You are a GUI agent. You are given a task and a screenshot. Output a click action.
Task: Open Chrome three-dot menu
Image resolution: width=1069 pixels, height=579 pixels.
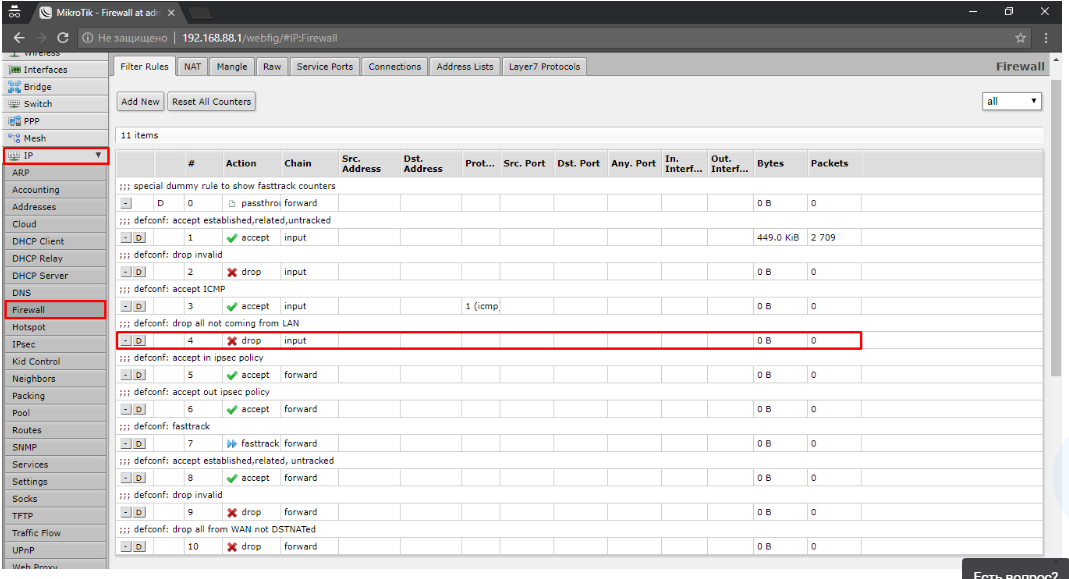pyautogui.click(x=1046, y=38)
